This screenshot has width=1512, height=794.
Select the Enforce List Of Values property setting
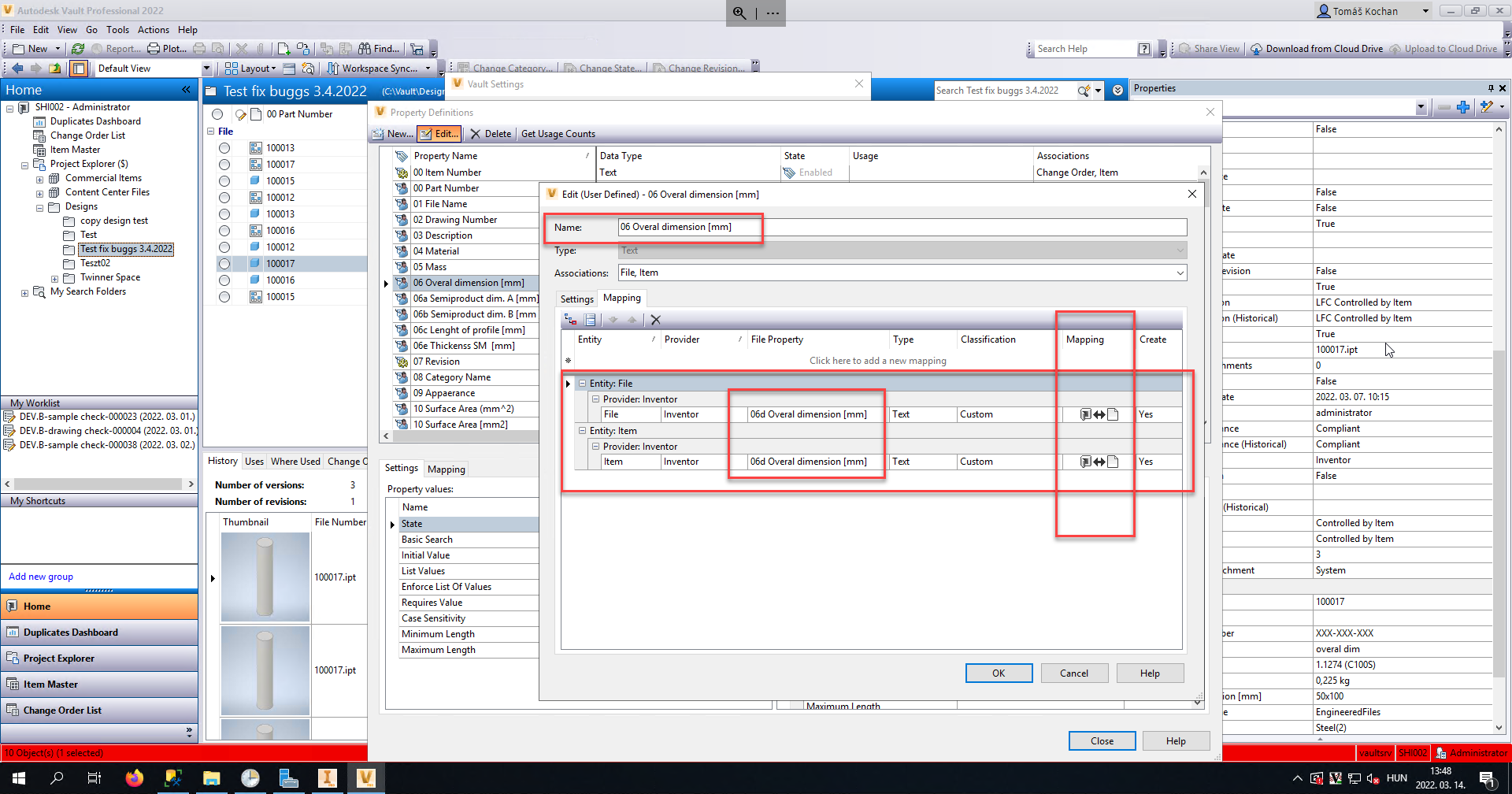[446, 586]
